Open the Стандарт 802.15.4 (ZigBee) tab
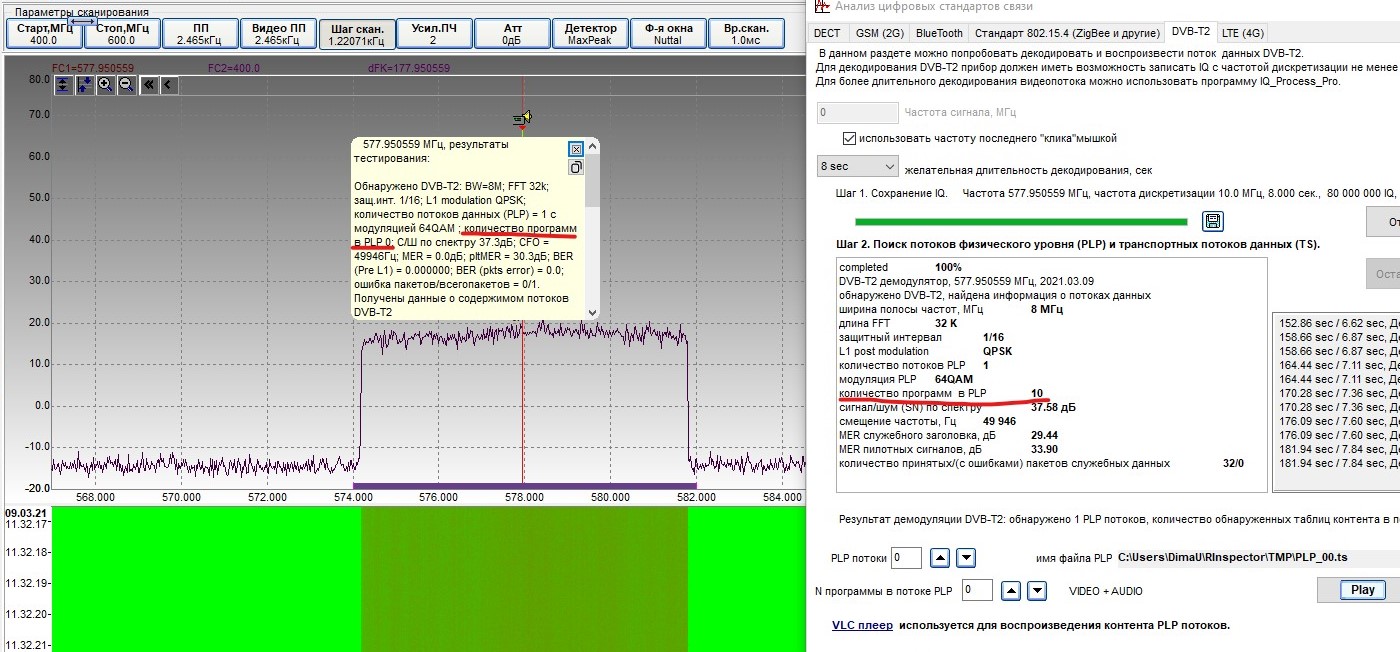 tap(1067, 33)
